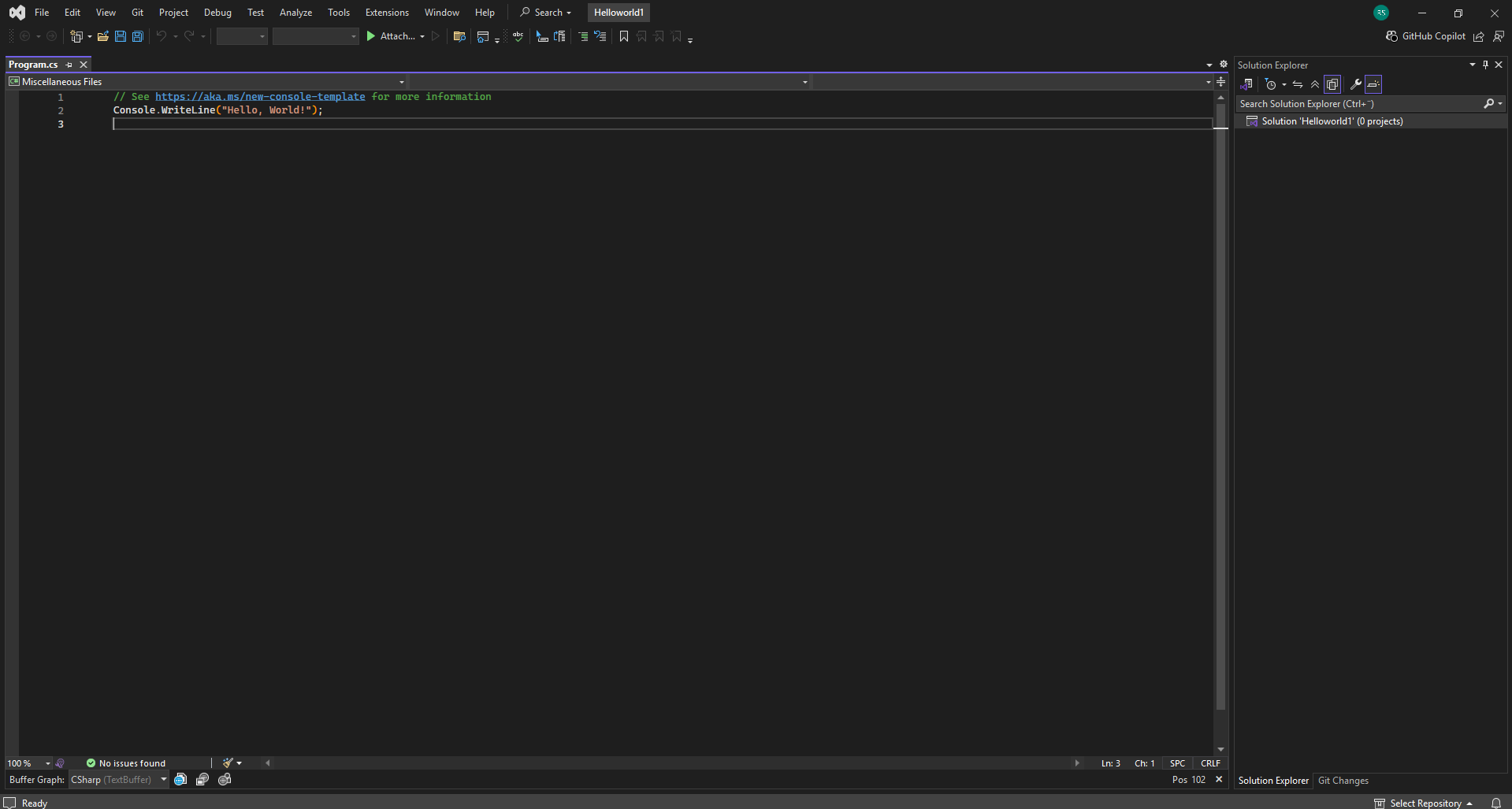Image resolution: width=1512 pixels, height=809 pixels.
Task: Select the Solution 'Helloworld1' tree node
Action: coord(1371,121)
